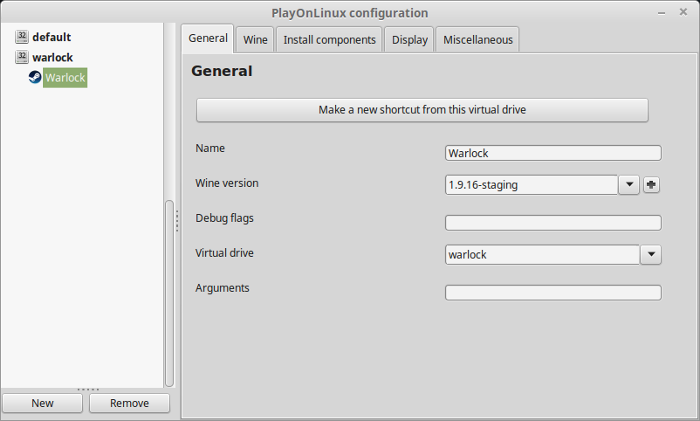Close the PlayOnLinux configuration window
Image resolution: width=700 pixels, height=421 pixels.
pos(683,12)
